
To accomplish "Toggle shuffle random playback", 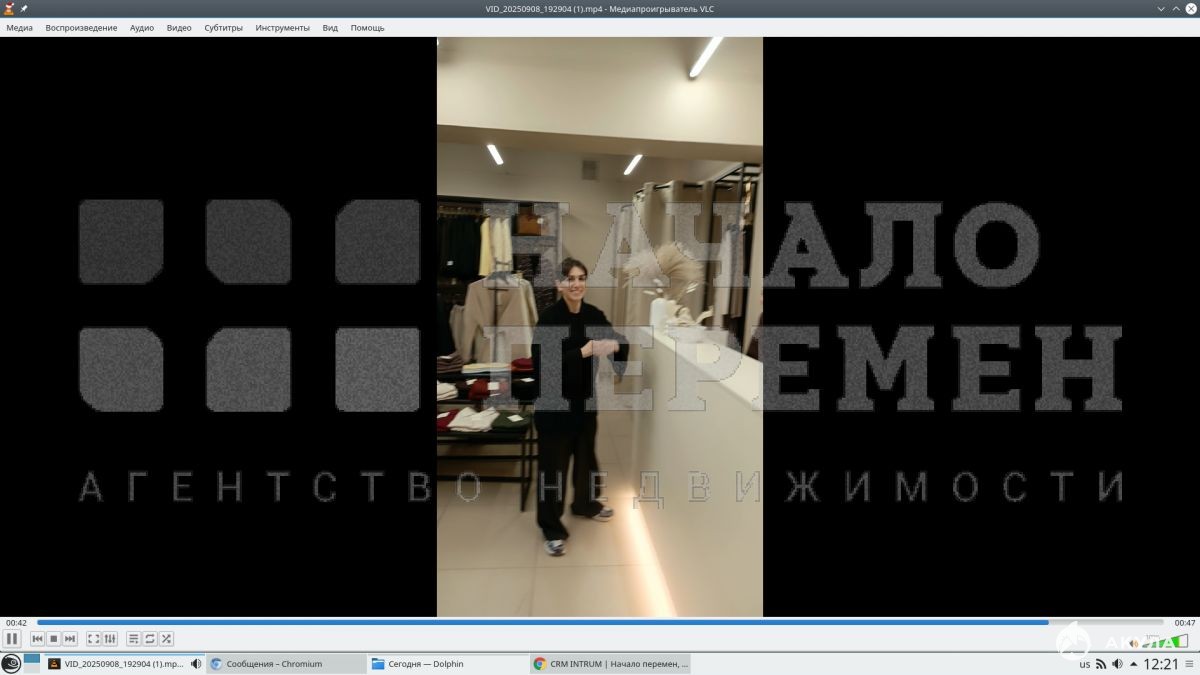I will tap(166, 639).
